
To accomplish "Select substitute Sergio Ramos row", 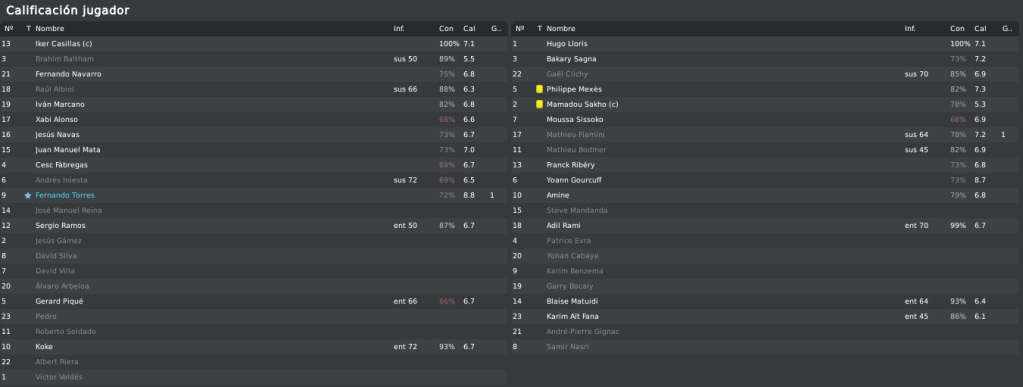I will (254, 226).
